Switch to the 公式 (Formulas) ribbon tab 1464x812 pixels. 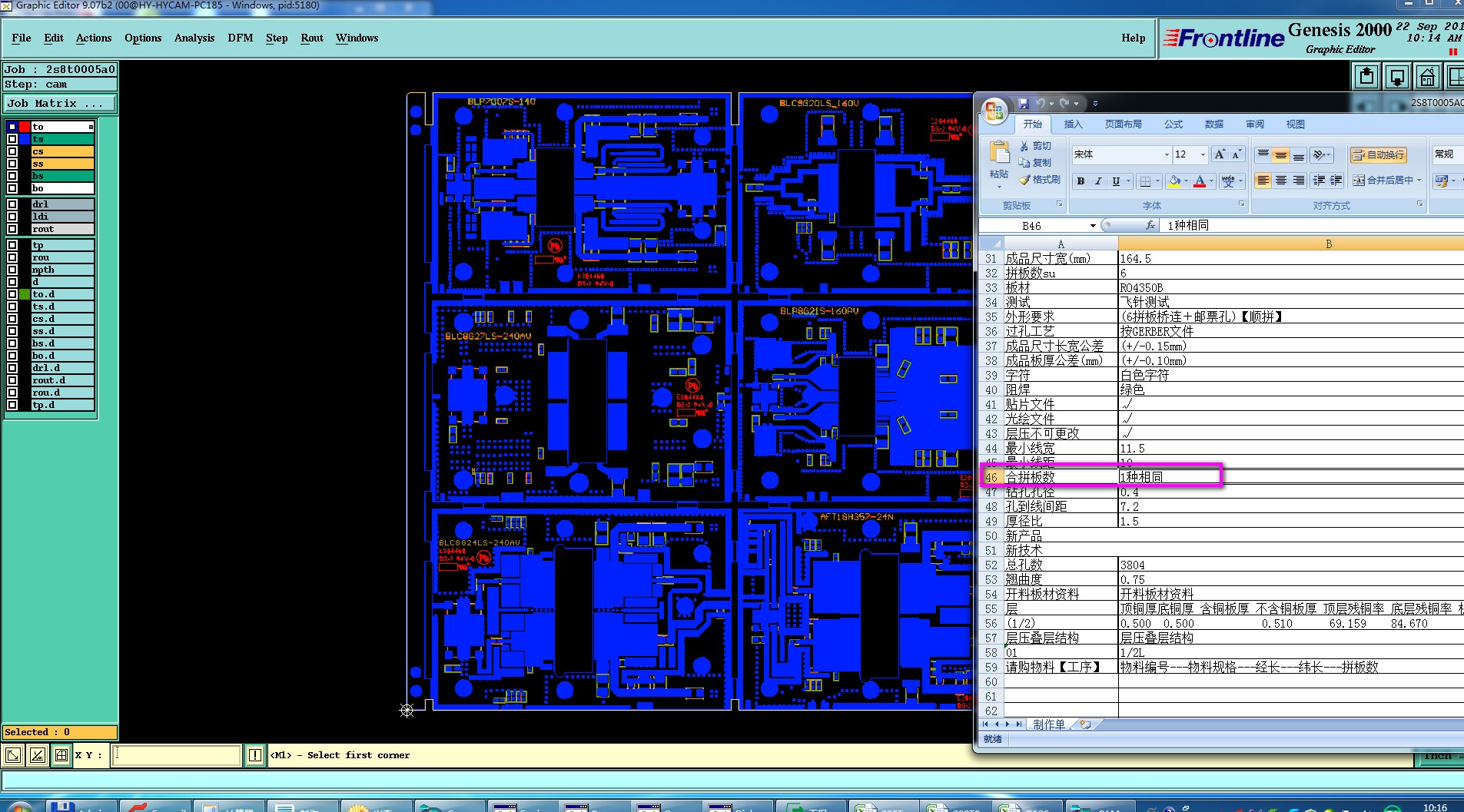(x=1174, y=124)
